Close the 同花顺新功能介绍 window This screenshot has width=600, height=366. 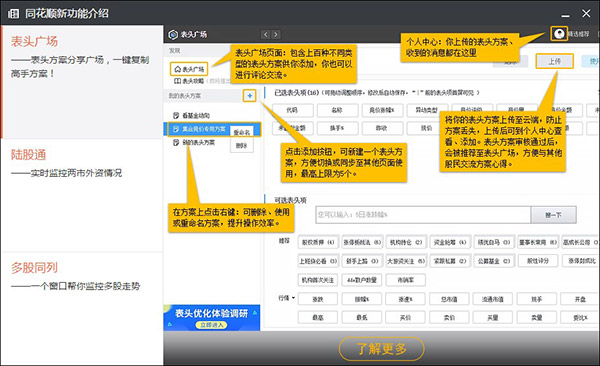(x=586, y=13)
